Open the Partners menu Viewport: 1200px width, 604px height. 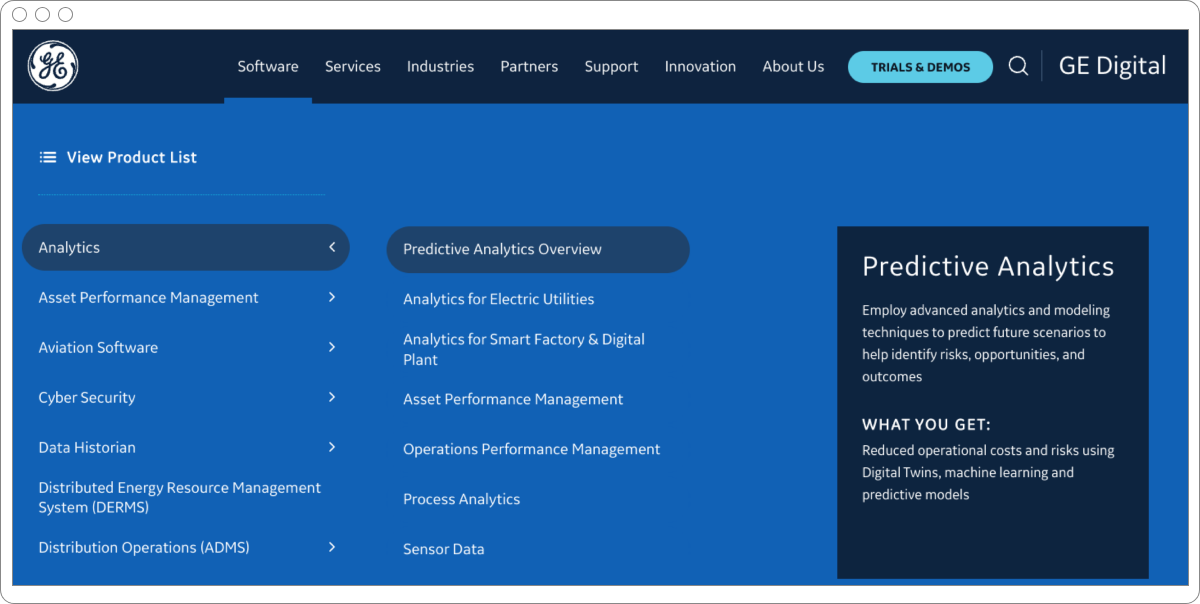click(529, 66)
